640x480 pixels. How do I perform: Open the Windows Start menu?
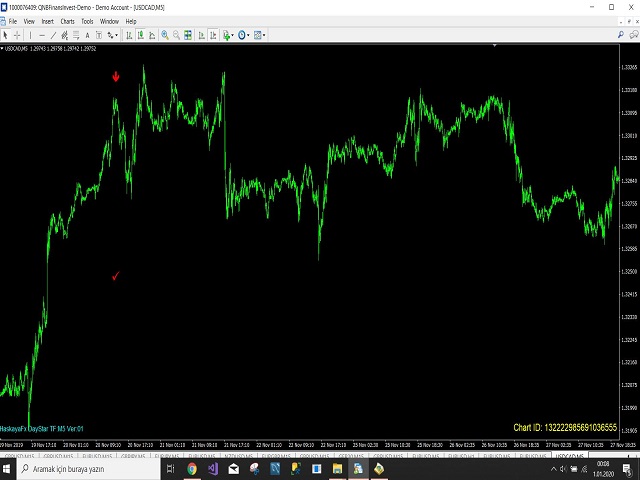pos(8,469)
